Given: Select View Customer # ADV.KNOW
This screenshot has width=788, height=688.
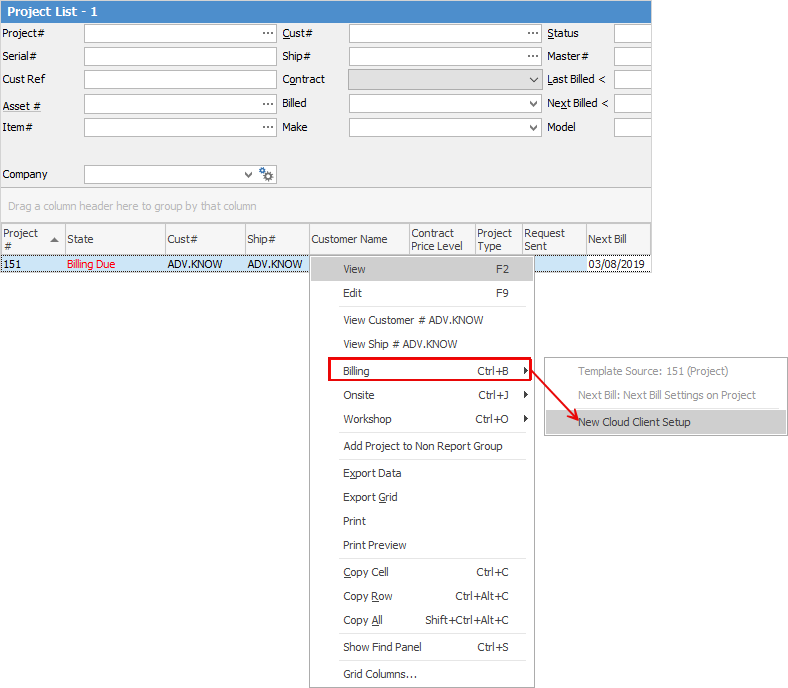Looking at the screenshot, I should [422, 320].
